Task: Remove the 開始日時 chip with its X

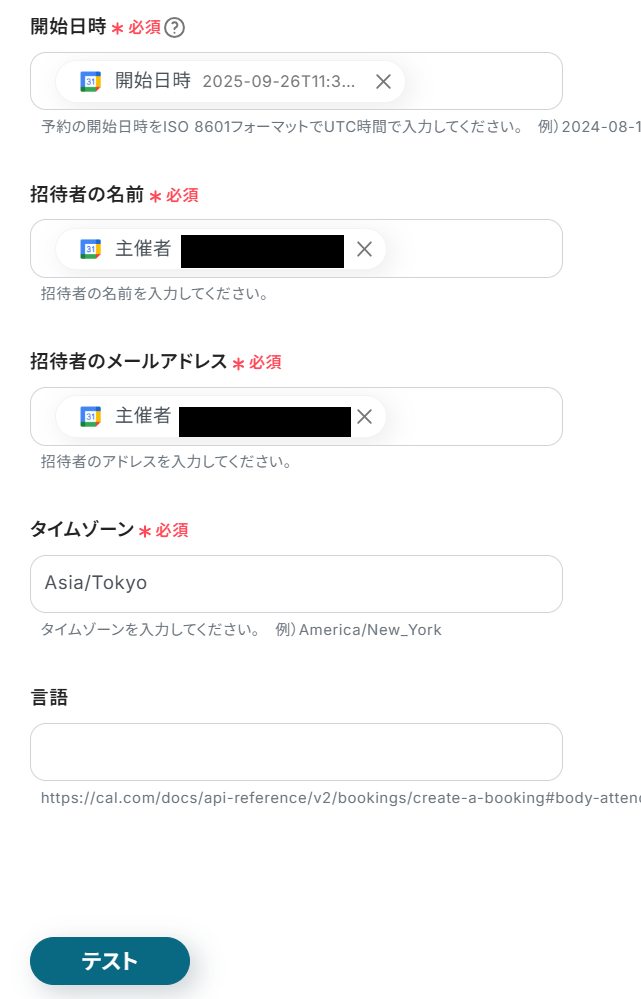Action: [x=383, y=82]
